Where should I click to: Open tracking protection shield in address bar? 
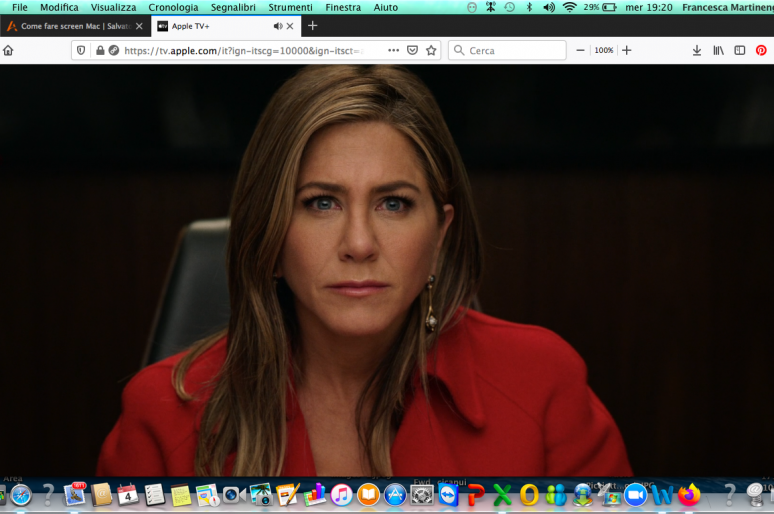(81, 50)
